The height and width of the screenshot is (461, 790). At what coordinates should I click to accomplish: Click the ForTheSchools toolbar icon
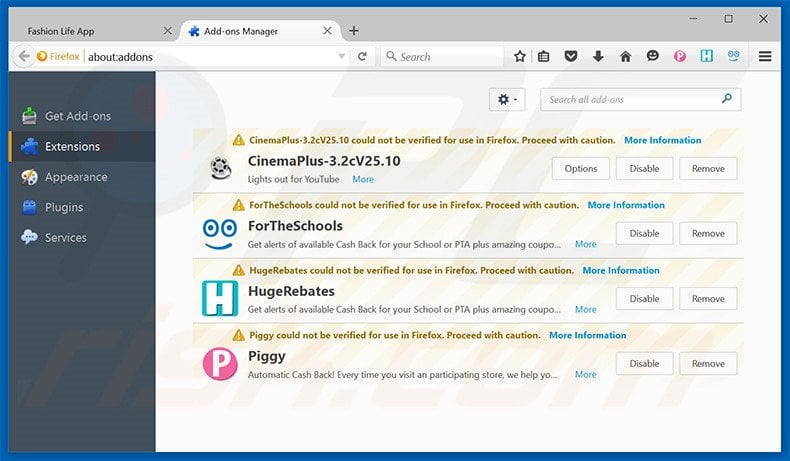tap(734, 56)
